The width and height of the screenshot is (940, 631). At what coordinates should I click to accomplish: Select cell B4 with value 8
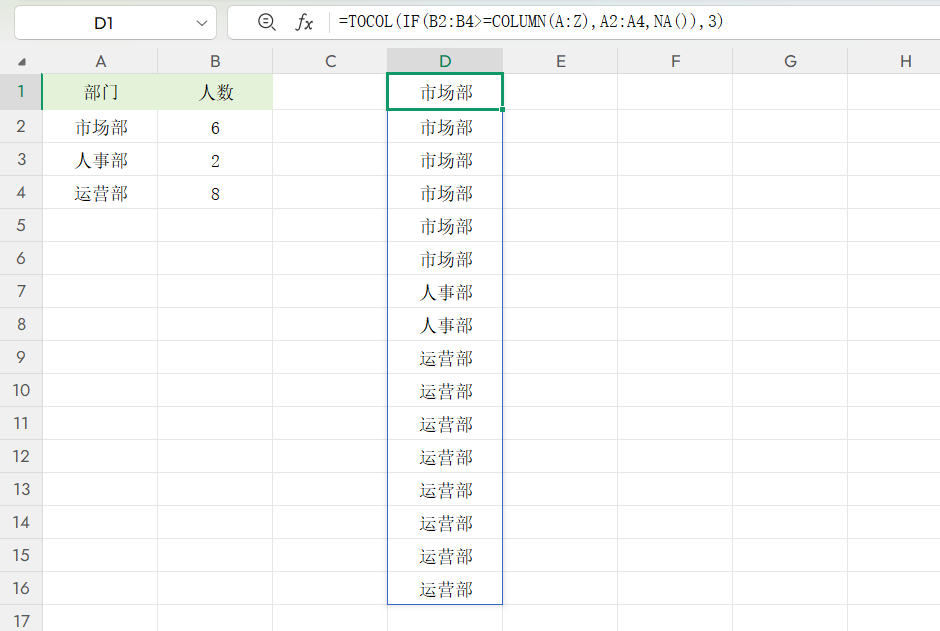click(215, 194)
